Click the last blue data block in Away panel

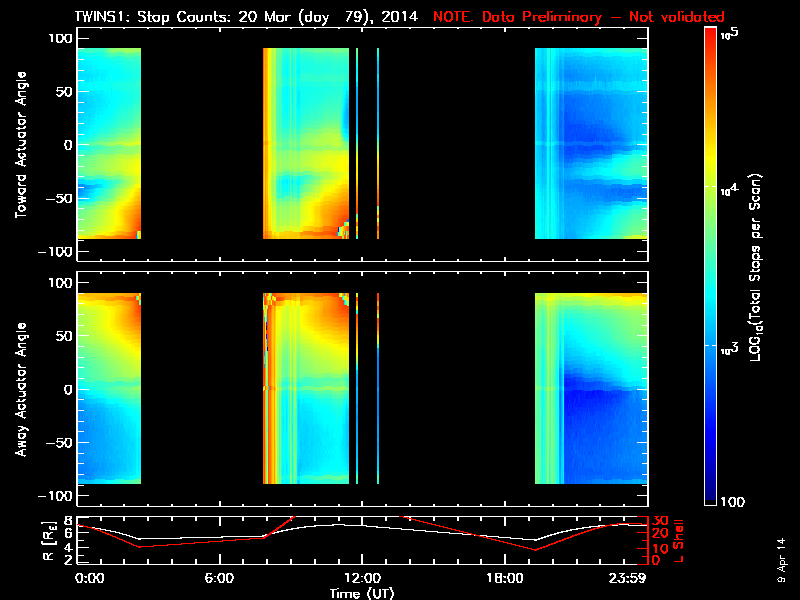591,388
